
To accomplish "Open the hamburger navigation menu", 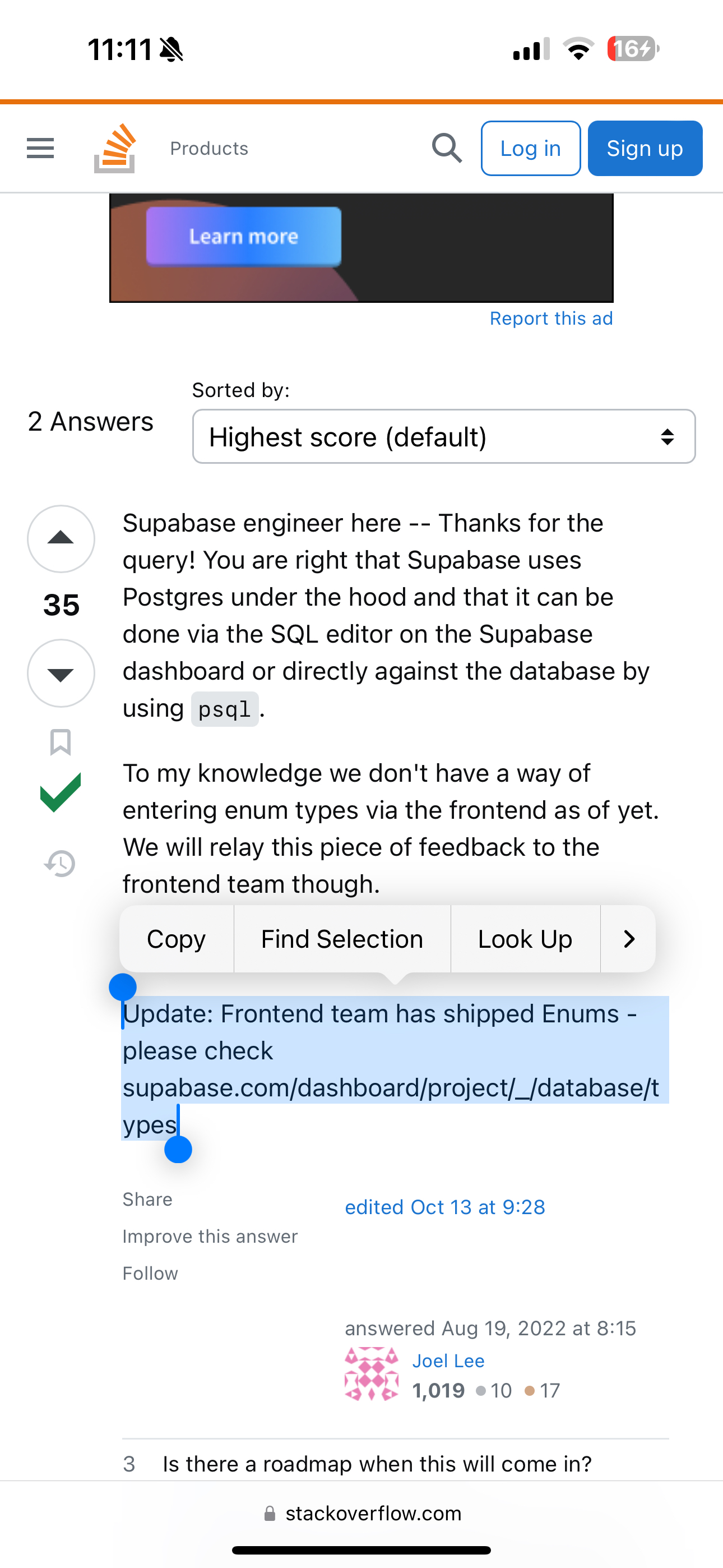I will (40, 148).
